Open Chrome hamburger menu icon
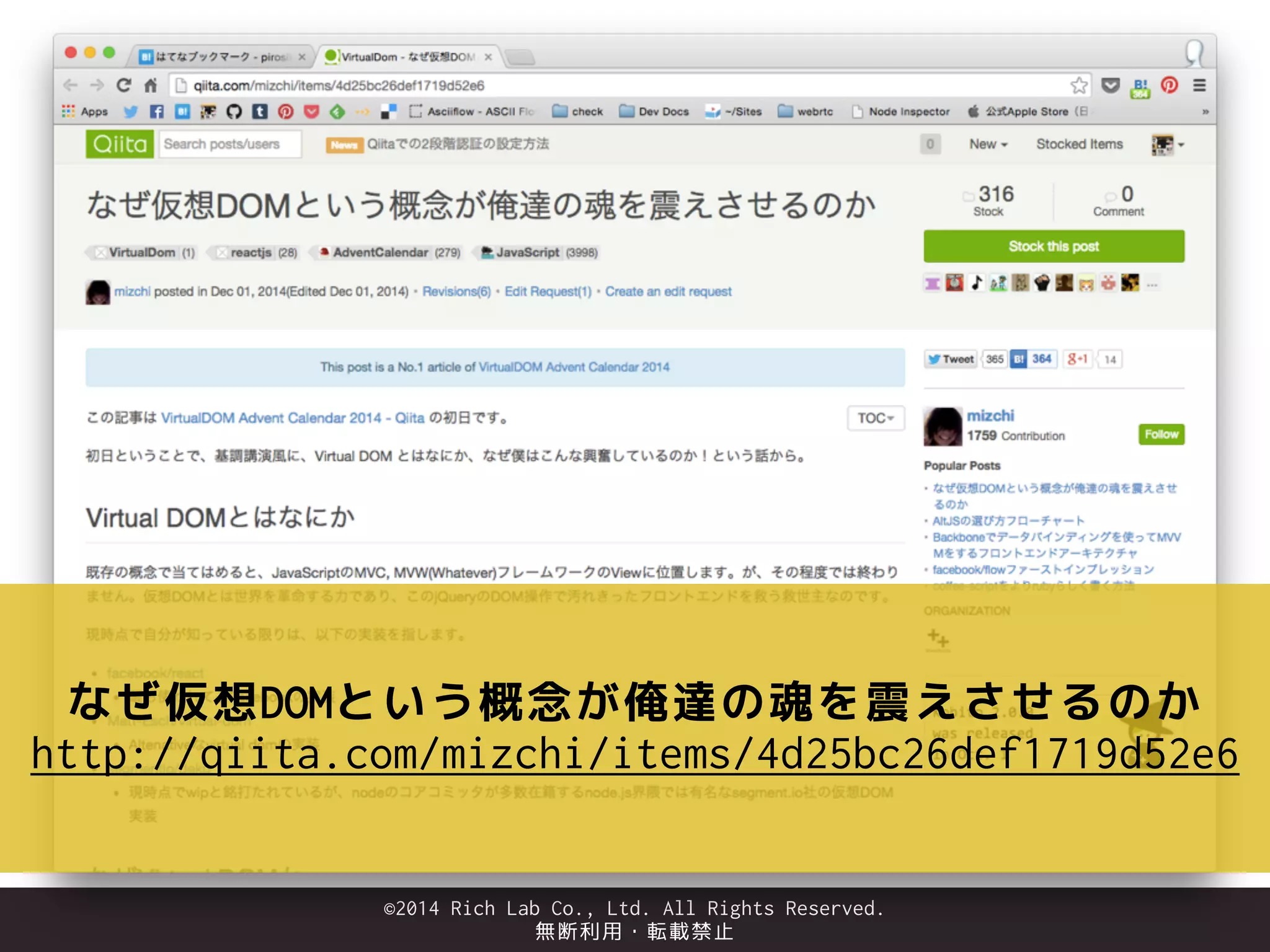 coord(1199,85)
